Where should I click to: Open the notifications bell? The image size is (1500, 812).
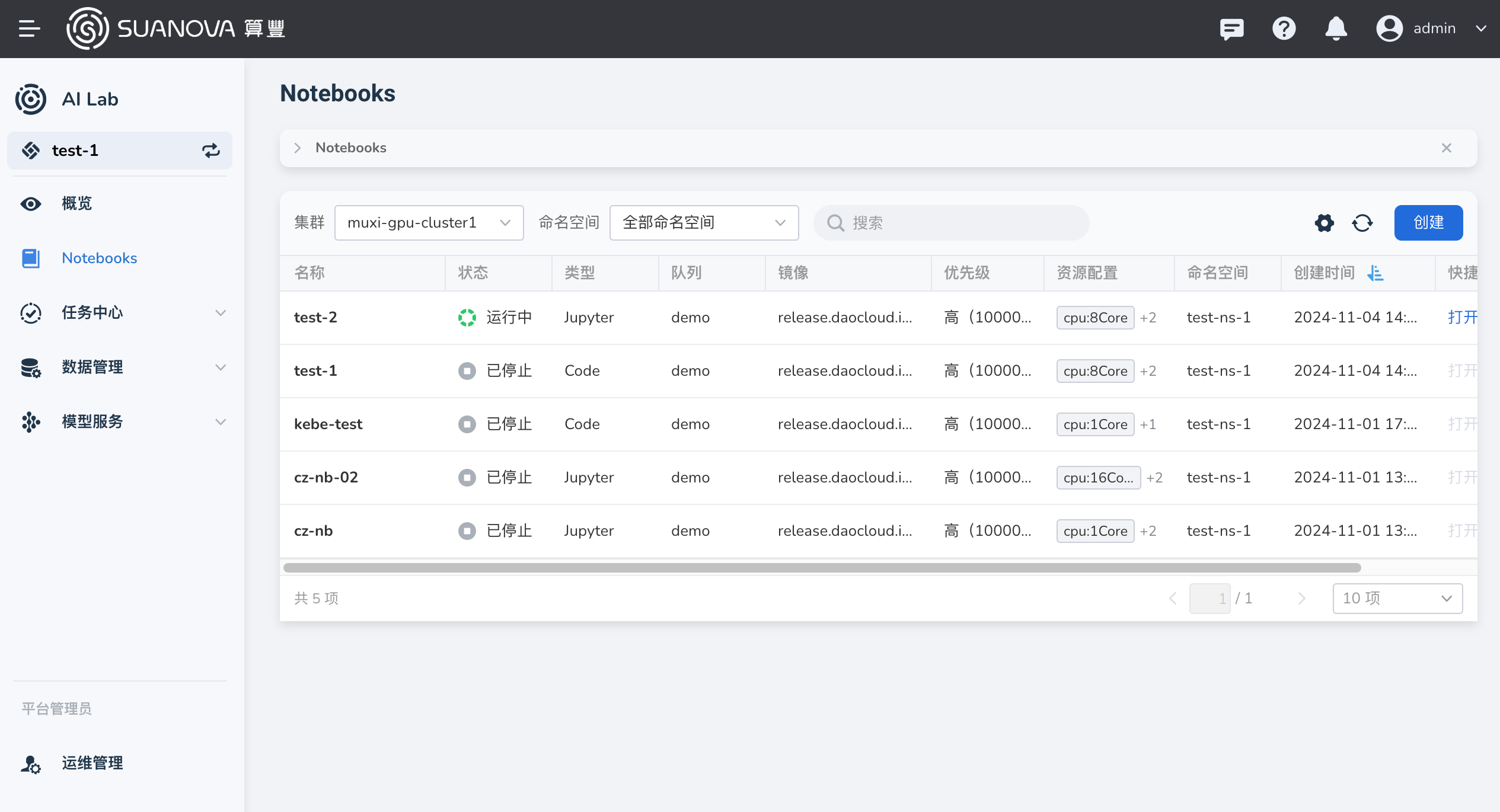click(x=1336, y=28)
